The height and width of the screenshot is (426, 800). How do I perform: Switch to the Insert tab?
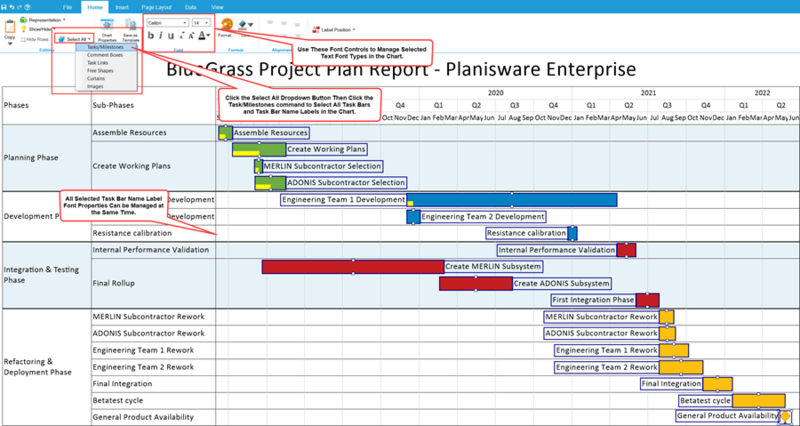tap(122, 7)
